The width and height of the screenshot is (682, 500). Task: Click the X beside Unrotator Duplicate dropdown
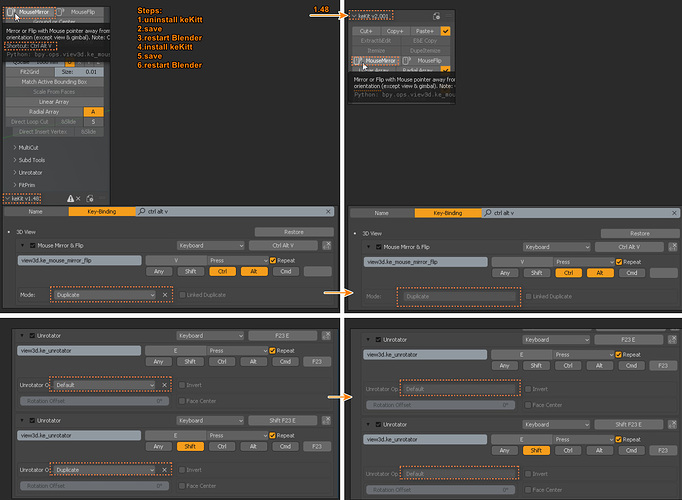pos(164,470)
